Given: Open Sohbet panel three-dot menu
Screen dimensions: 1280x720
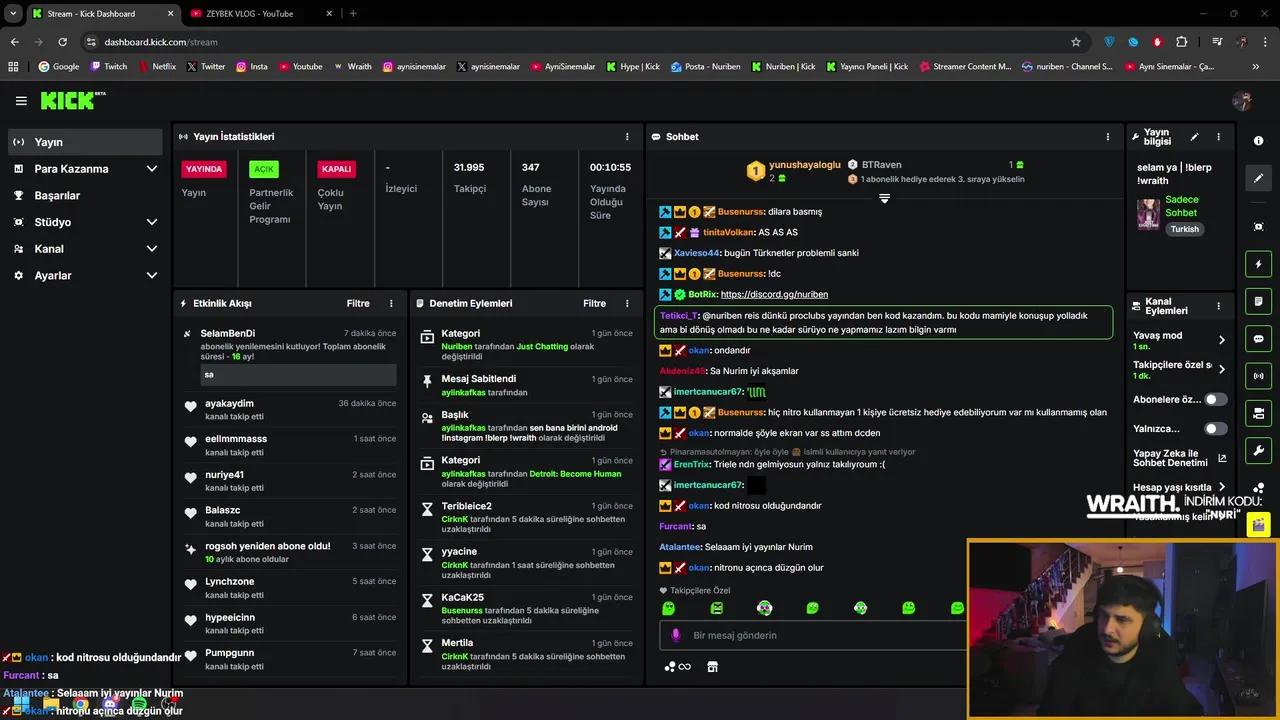Looking at the screenshot, I should pos(1107,137).
